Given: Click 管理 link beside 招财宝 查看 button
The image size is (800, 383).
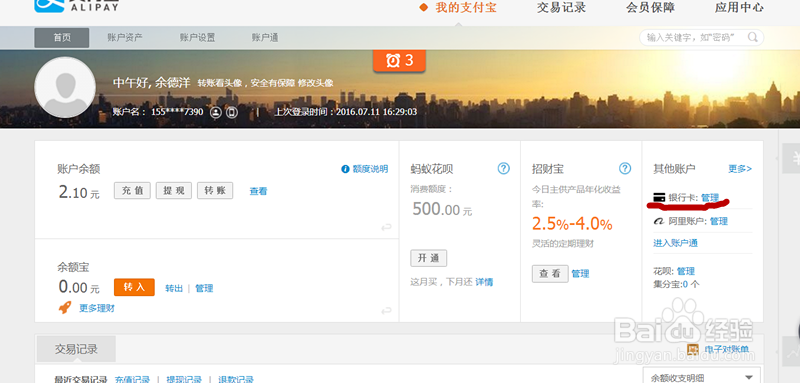Looking at the screenshot, I should point(580,274).
